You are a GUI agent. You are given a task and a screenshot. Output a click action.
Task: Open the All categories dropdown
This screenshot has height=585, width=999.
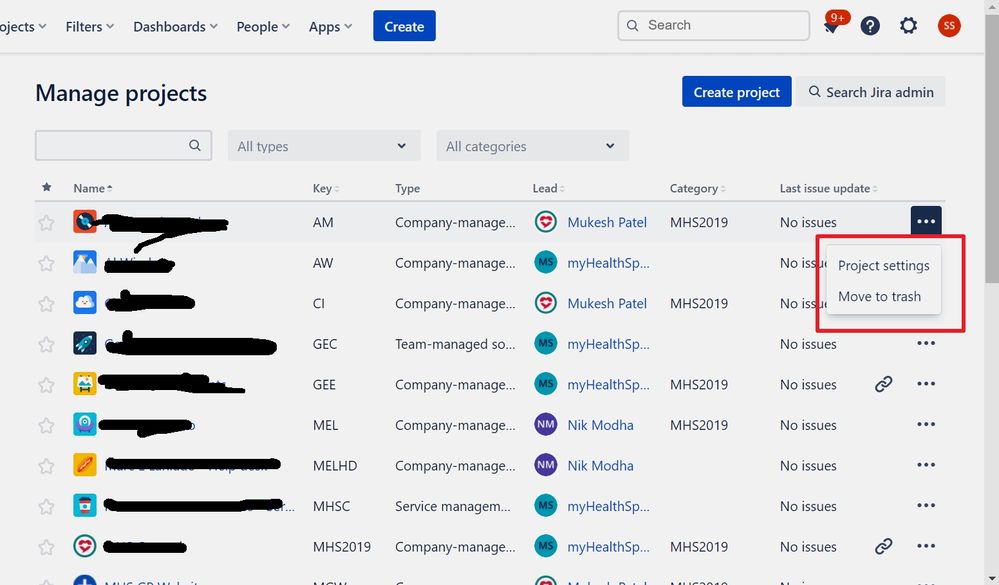coord(533,146)
